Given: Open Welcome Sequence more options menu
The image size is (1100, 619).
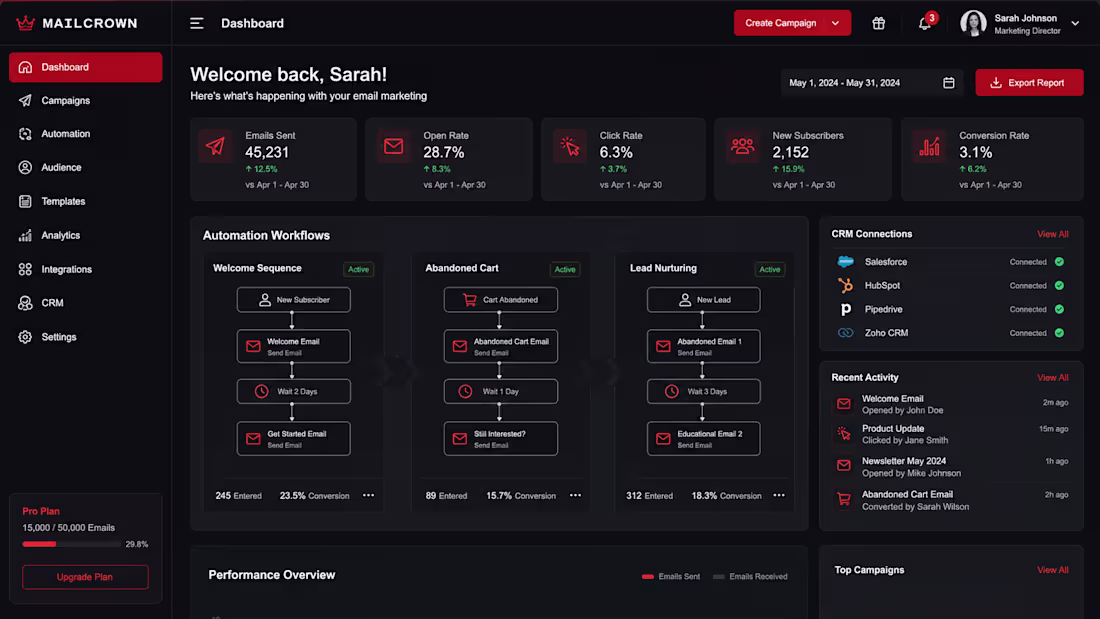Looking at the screenshot, I should pos(368,495).
